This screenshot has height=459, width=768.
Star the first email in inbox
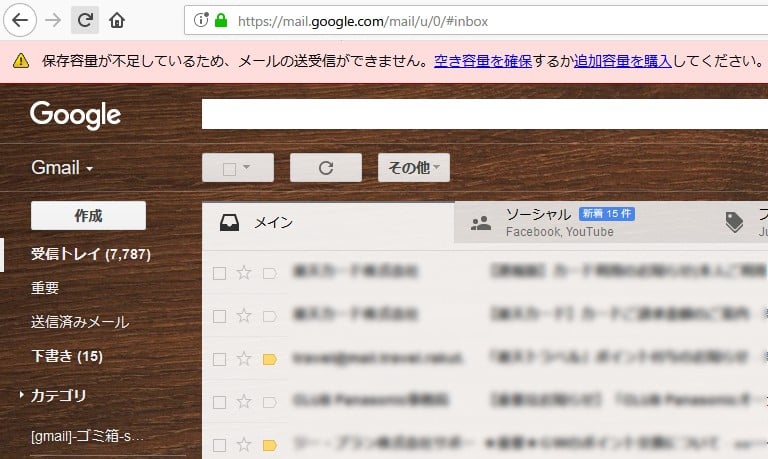(243, 273)
